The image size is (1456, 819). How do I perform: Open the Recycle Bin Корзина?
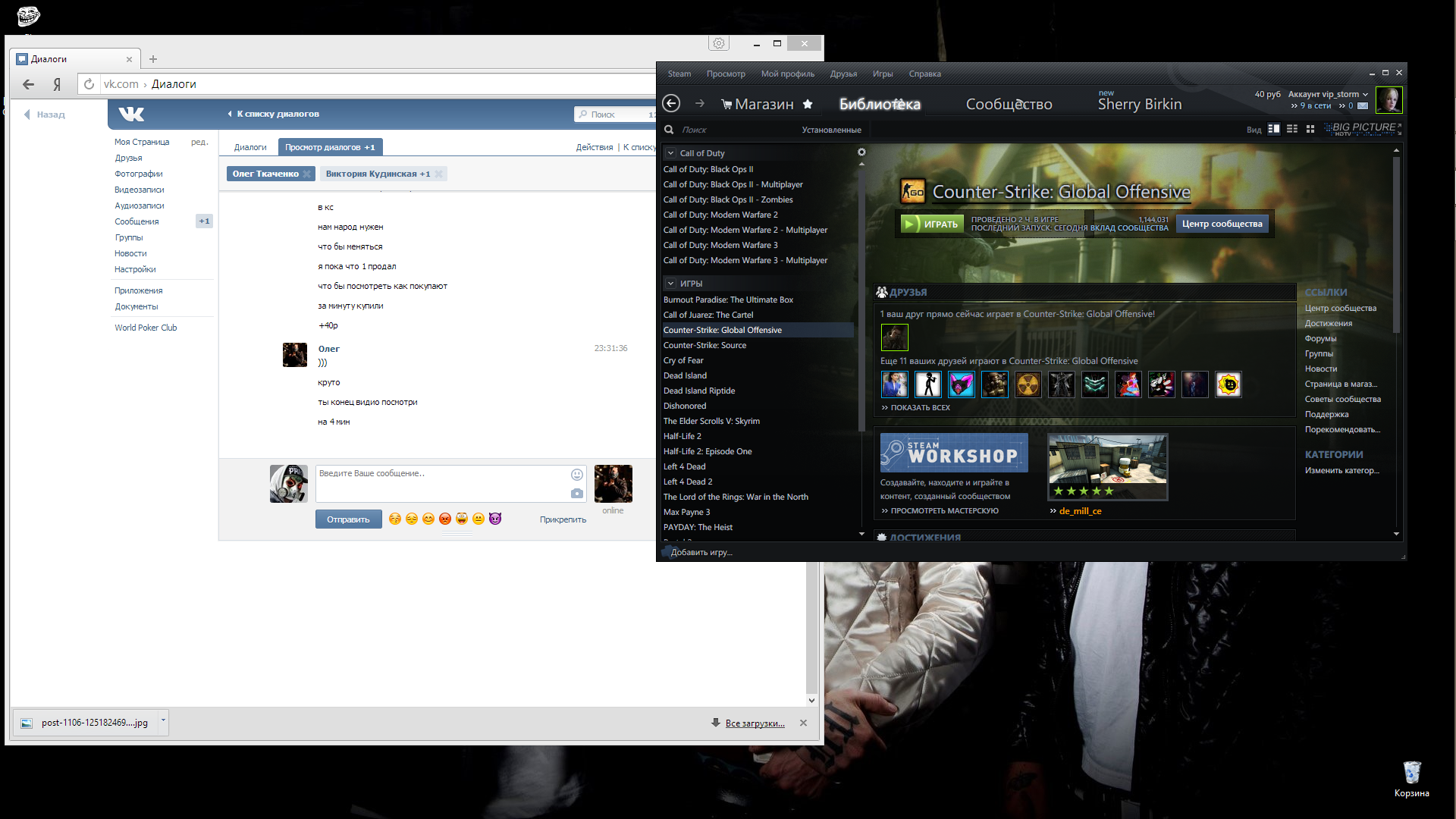point(1411,780)
